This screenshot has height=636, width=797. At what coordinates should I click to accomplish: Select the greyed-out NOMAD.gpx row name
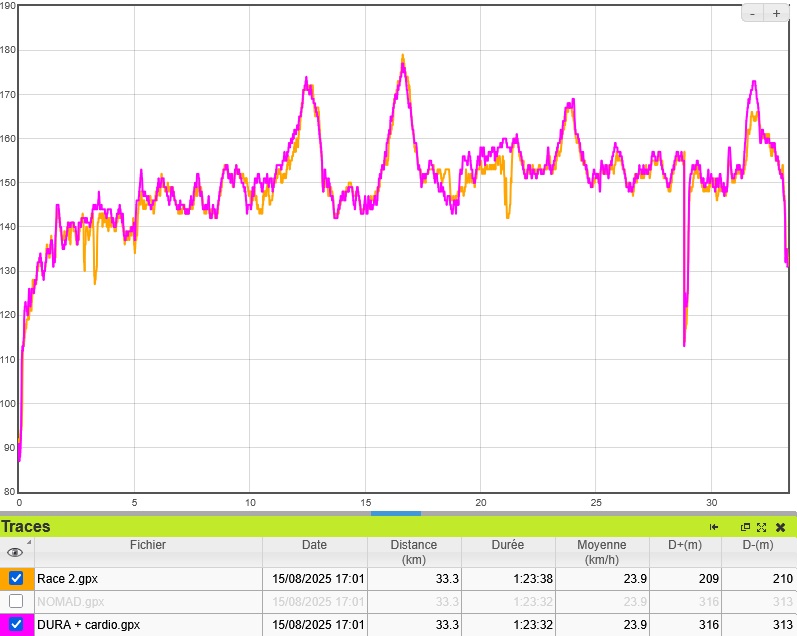[x=70, y=601]
